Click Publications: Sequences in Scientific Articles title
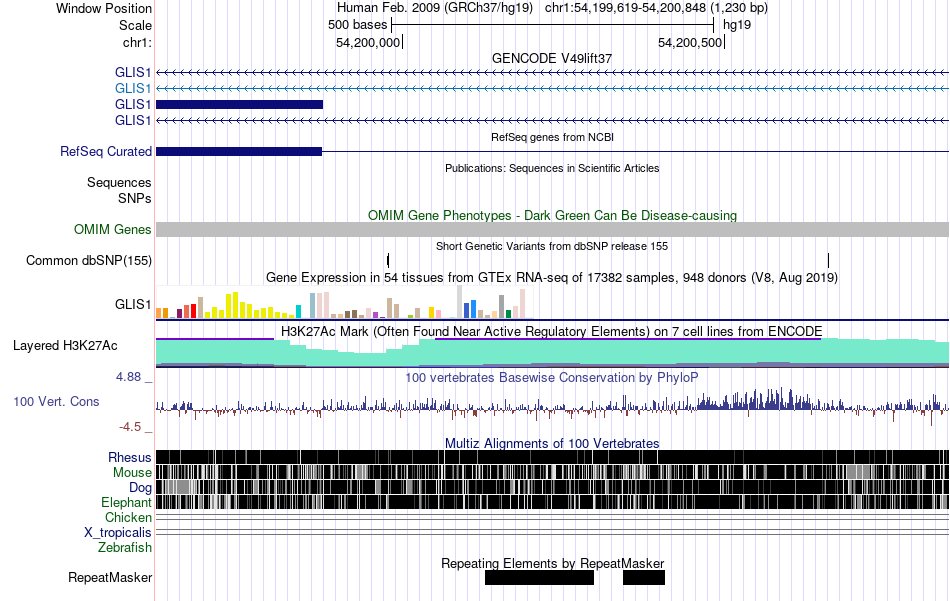Viewport: 950px width, 601px height. 552,168
